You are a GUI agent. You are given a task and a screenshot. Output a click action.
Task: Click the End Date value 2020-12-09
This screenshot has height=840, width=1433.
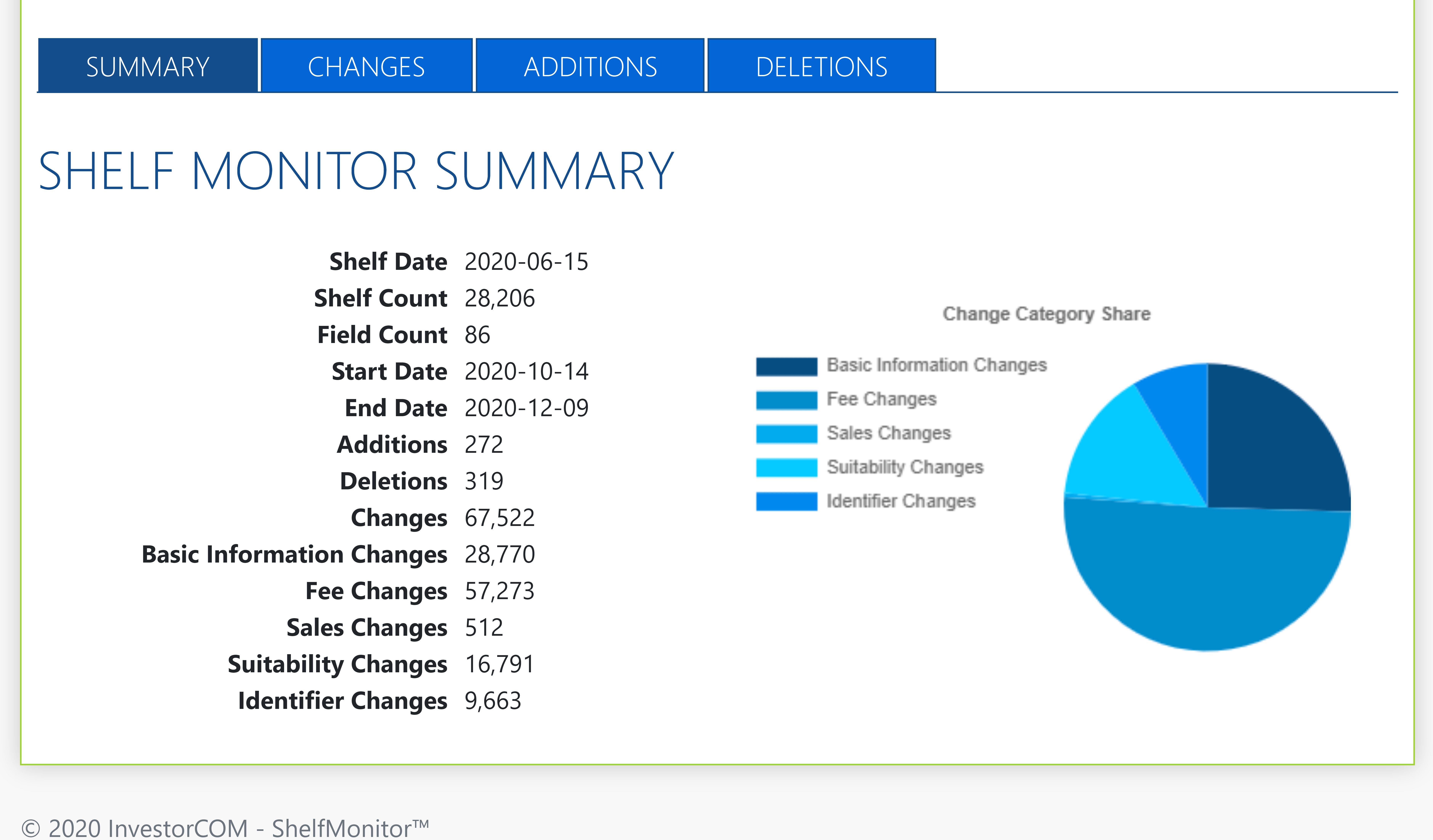[527, 408]
